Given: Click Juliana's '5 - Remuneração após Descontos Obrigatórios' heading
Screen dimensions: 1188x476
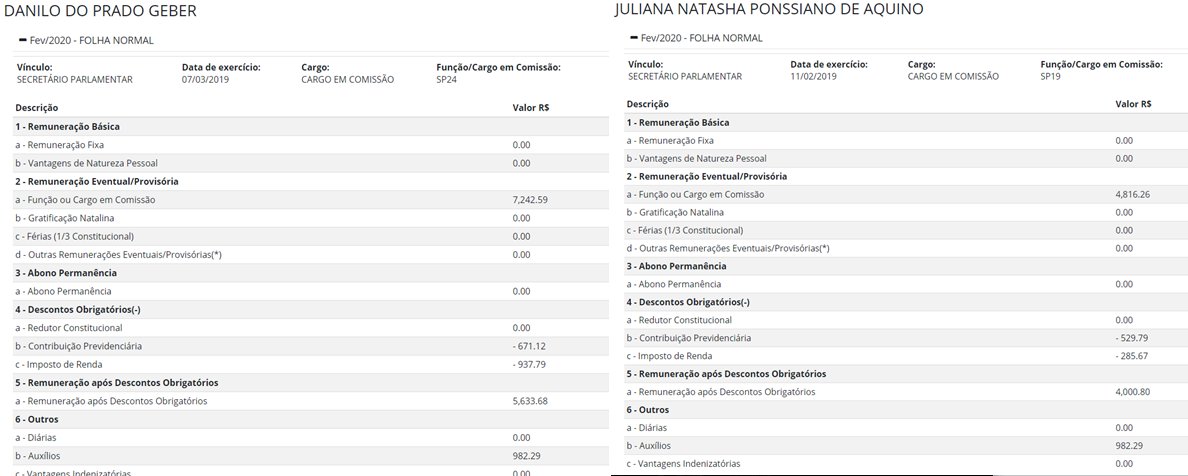Looking at the screenshot, I should point(726,374).
